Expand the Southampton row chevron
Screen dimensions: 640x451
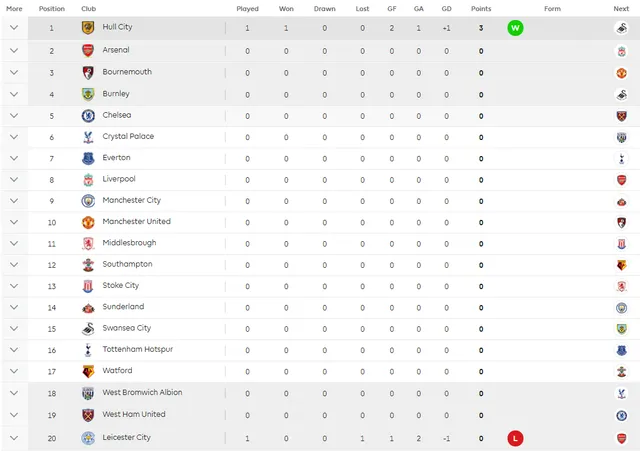click(x=14, y=265)
